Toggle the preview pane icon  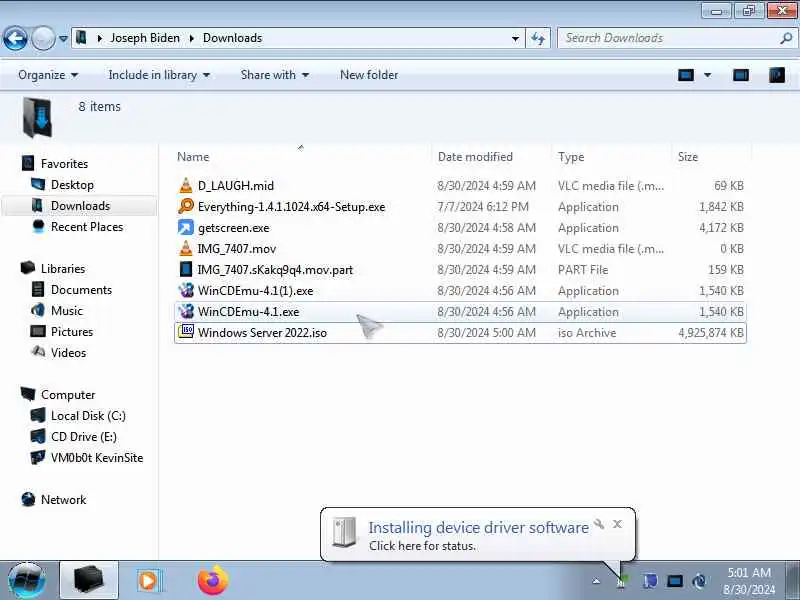click(741, 75)
